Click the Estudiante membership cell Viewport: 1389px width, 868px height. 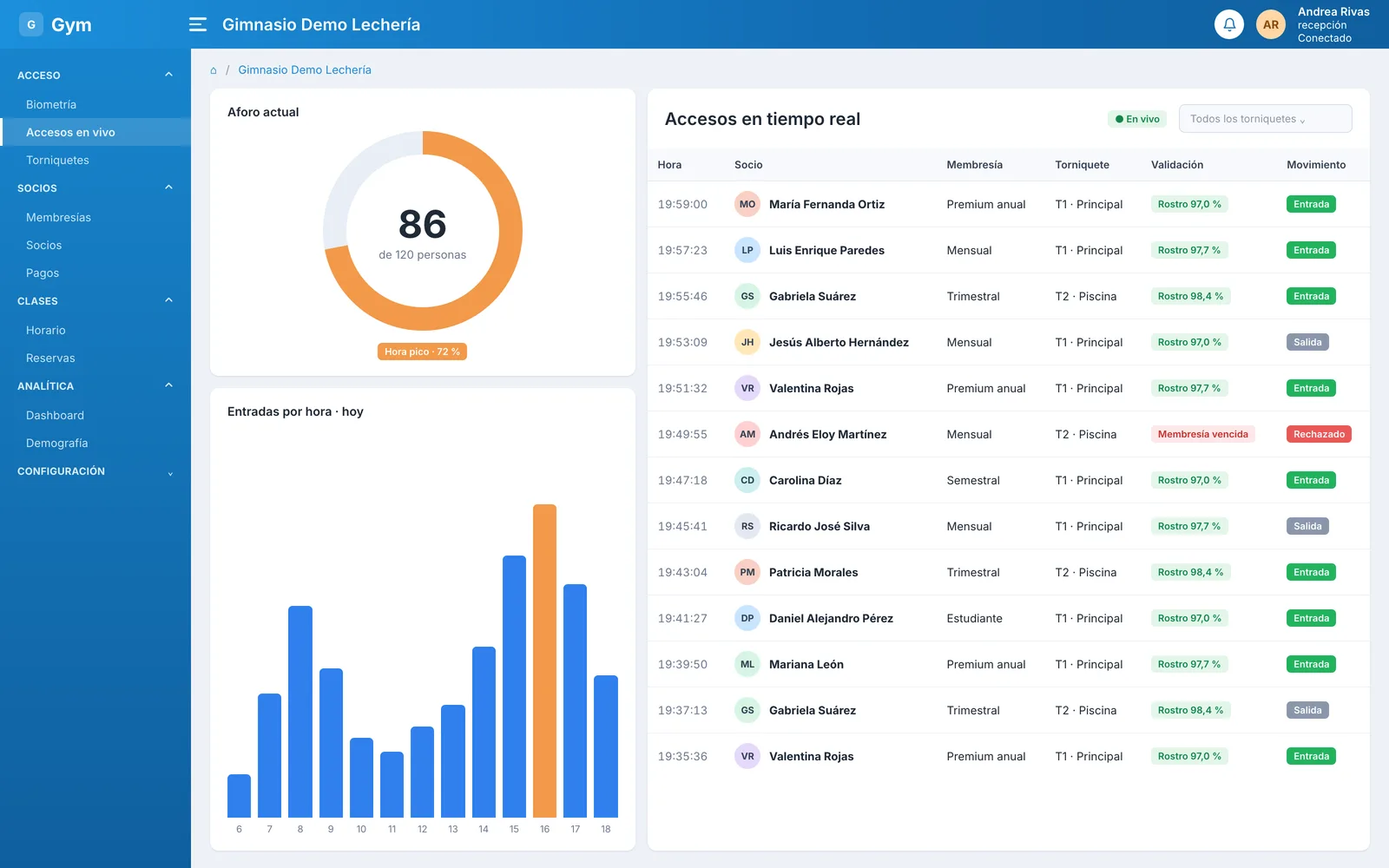point(974,618)
